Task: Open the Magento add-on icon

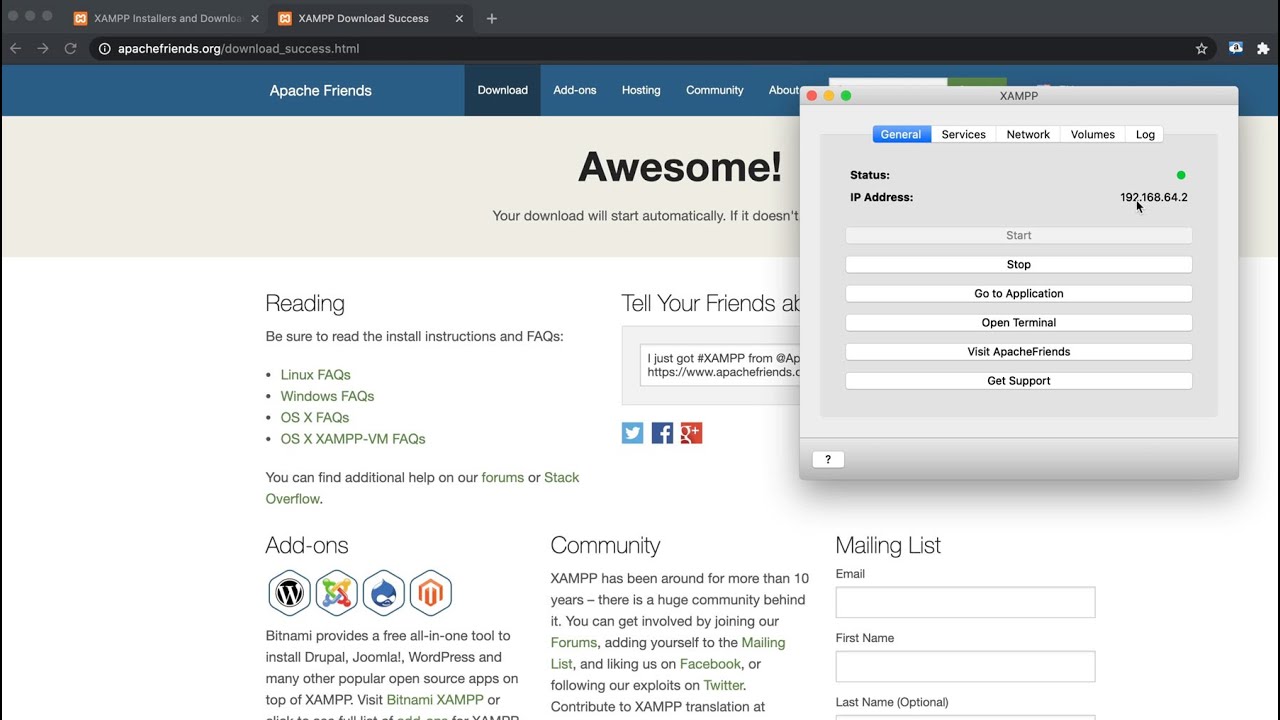Action: (x=431, y=593)
